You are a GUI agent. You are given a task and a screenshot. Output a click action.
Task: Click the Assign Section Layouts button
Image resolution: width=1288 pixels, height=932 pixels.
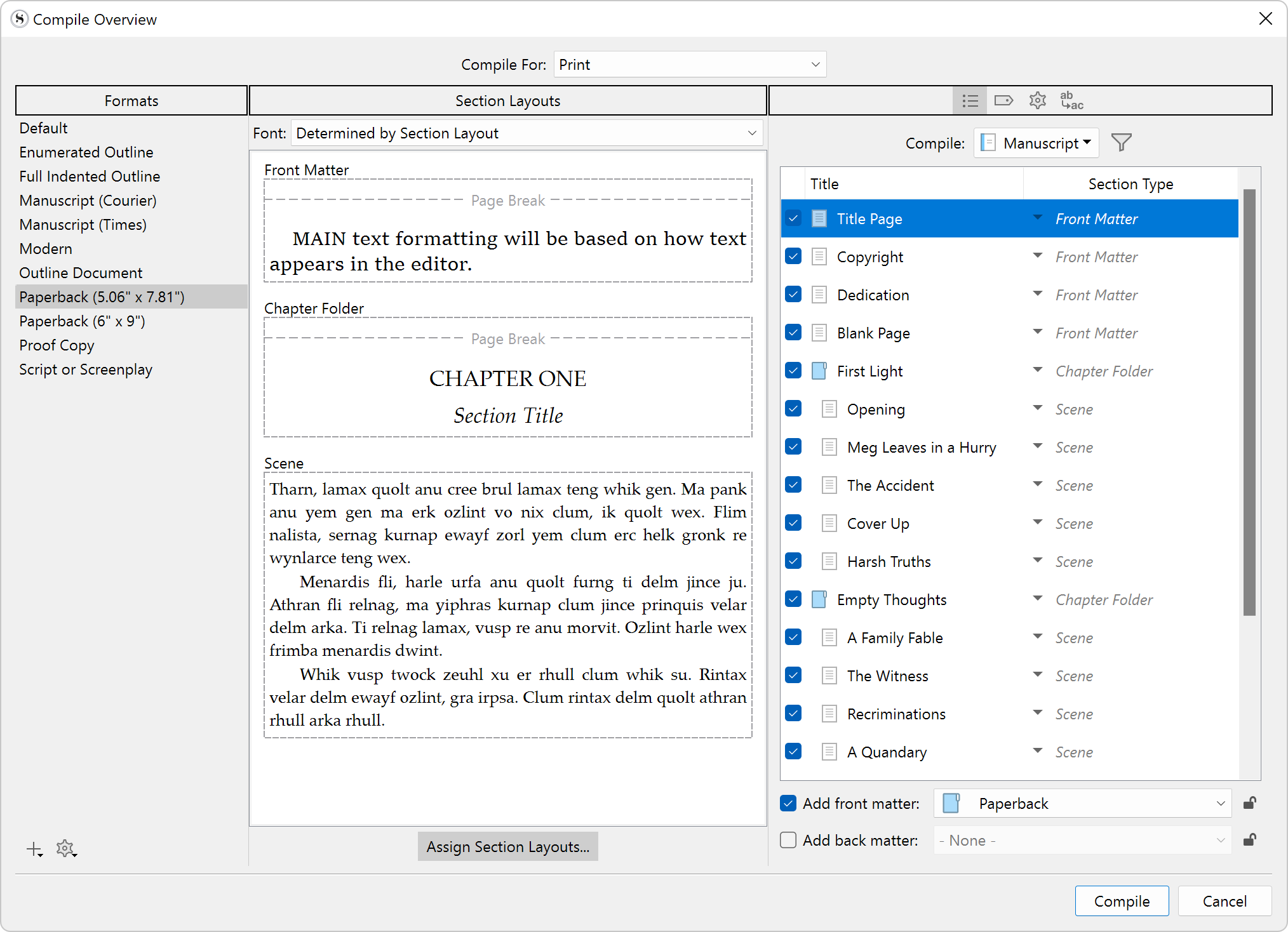click(507, 846)
